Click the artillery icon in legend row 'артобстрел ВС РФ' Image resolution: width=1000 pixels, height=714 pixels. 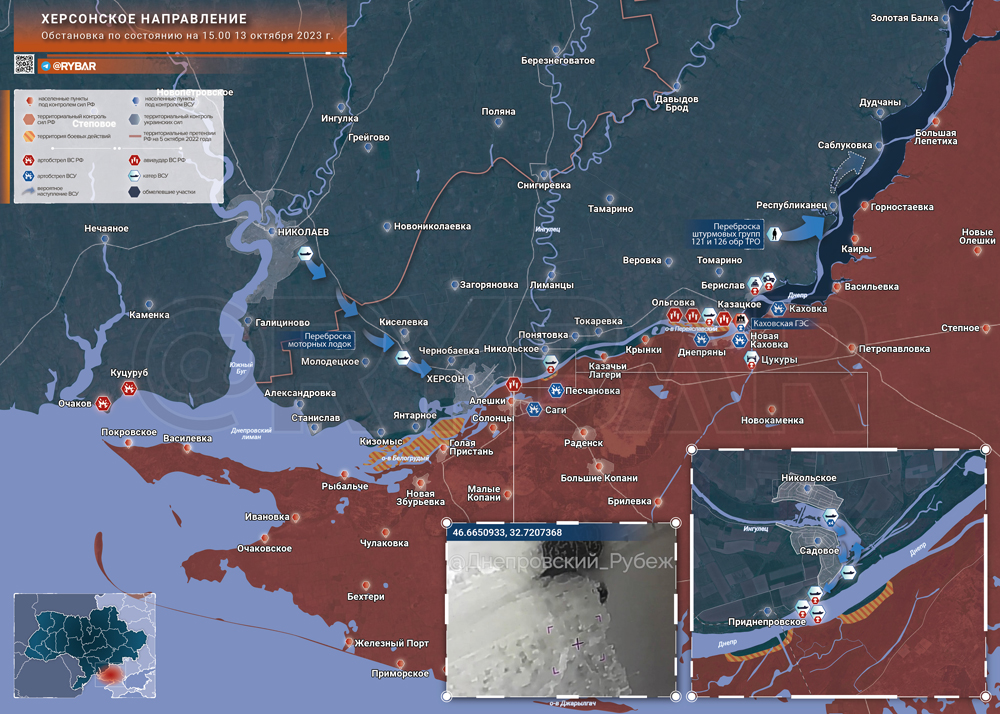pyautogui.click(x=29, y=160)
